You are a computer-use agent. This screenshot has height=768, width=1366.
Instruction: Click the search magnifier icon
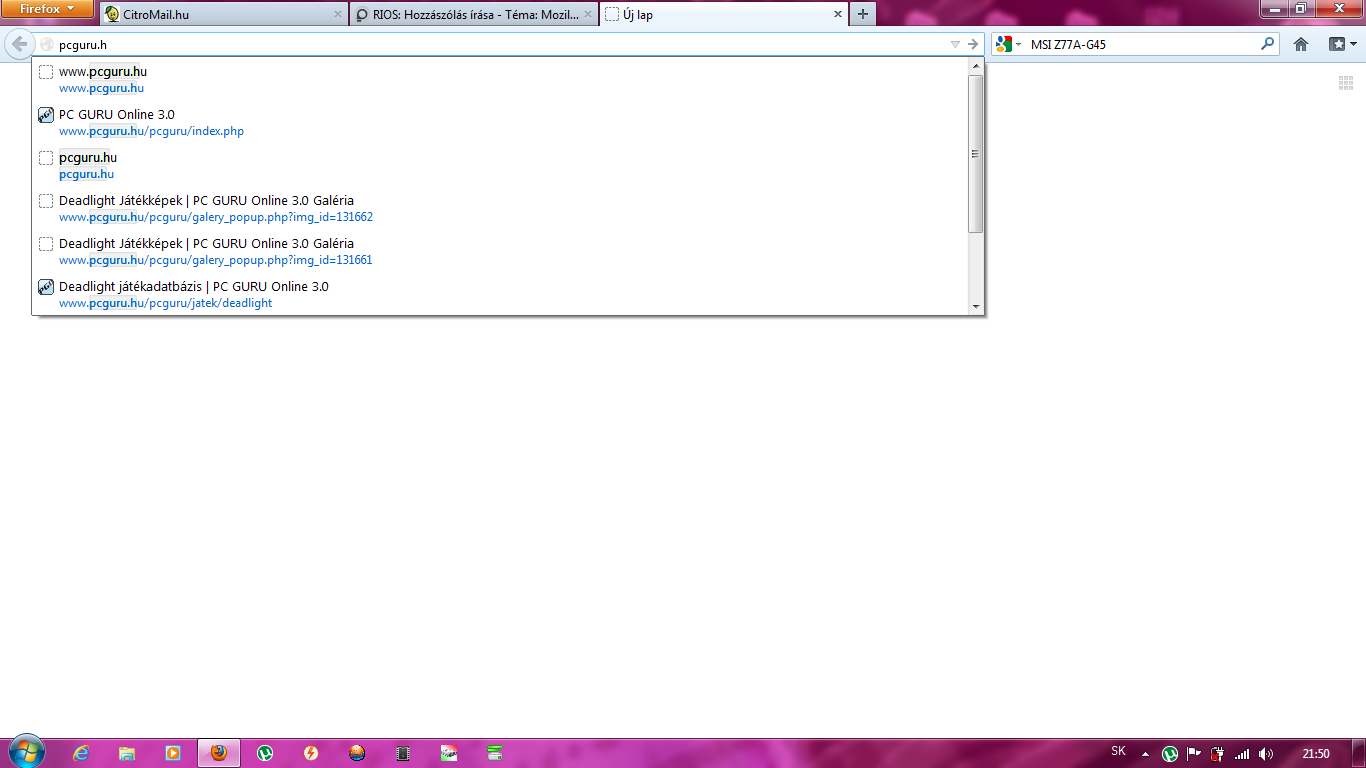[x=1268, y=44]
